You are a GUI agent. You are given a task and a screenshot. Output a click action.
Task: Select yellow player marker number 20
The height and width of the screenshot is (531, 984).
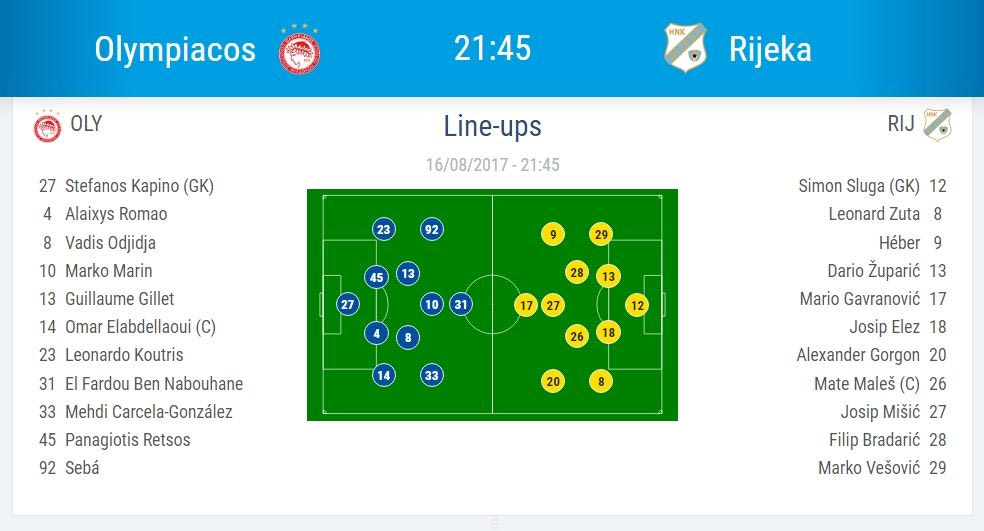(553, 381)
